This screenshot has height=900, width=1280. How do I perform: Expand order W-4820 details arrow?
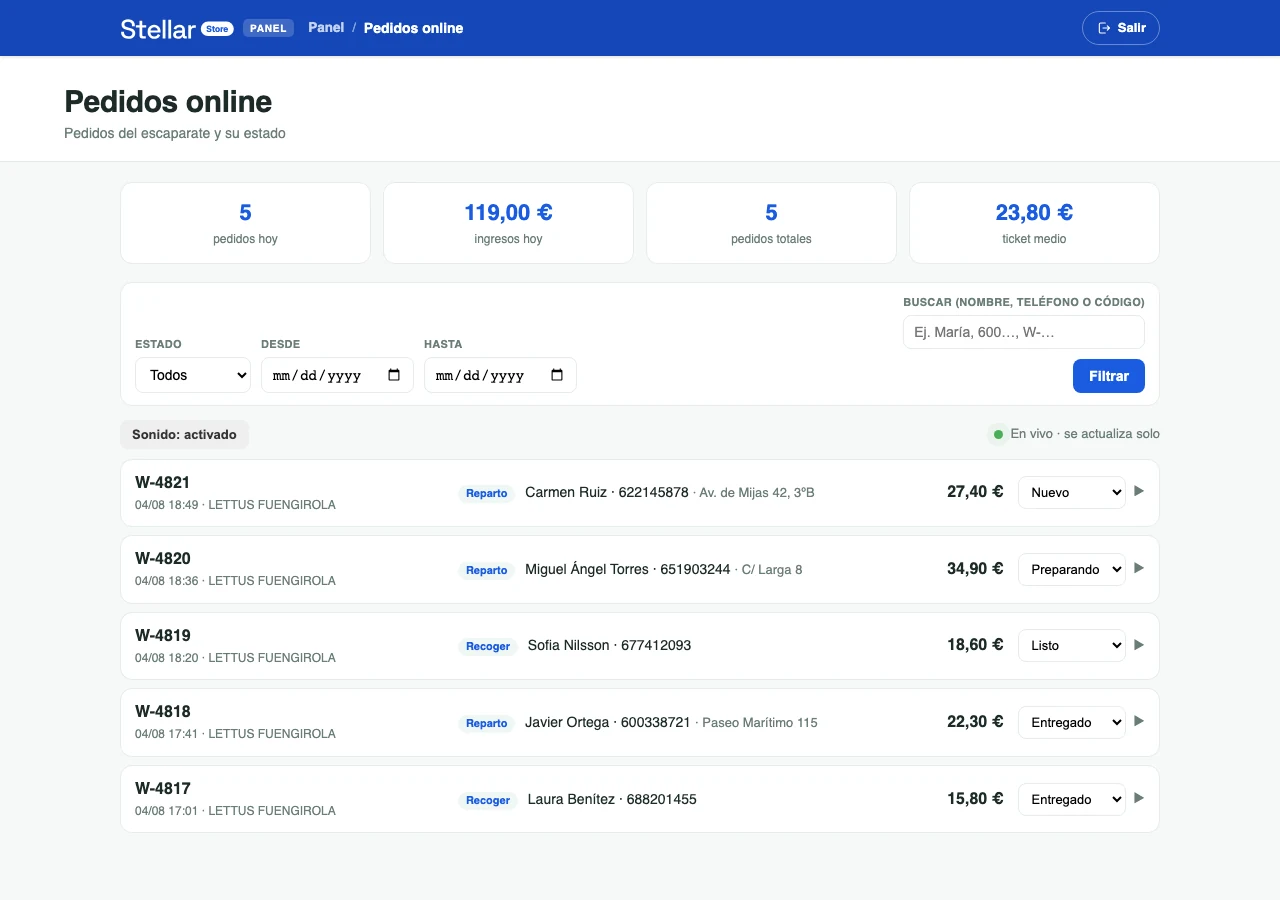click(x=1138, y=568)
